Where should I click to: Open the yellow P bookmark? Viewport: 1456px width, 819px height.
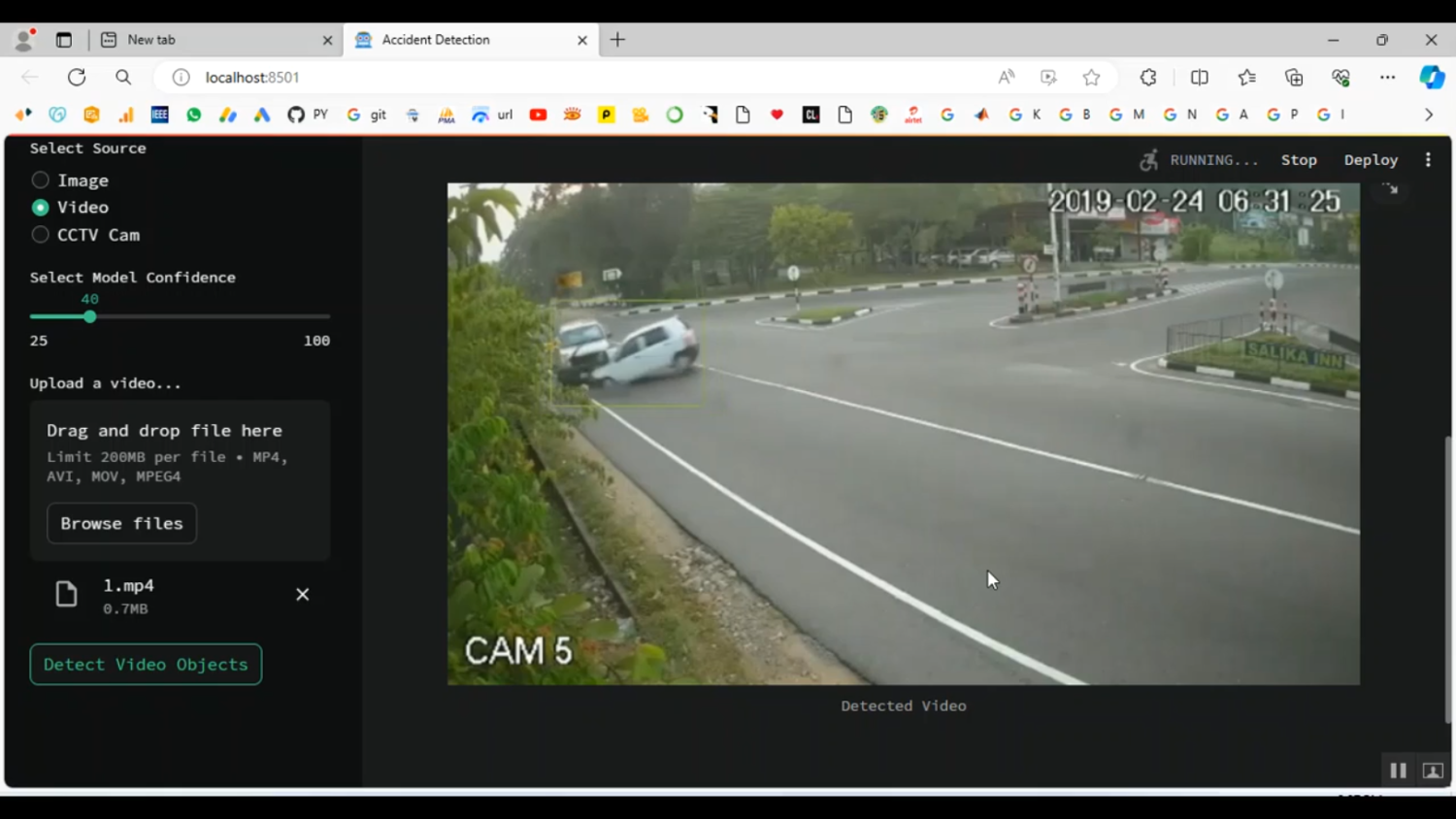coord(607,115)
